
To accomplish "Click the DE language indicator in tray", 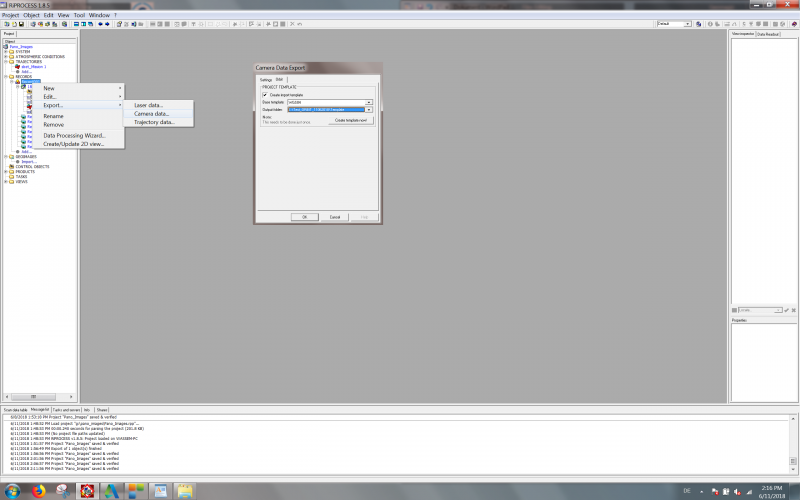I will [x=687, y=491].
